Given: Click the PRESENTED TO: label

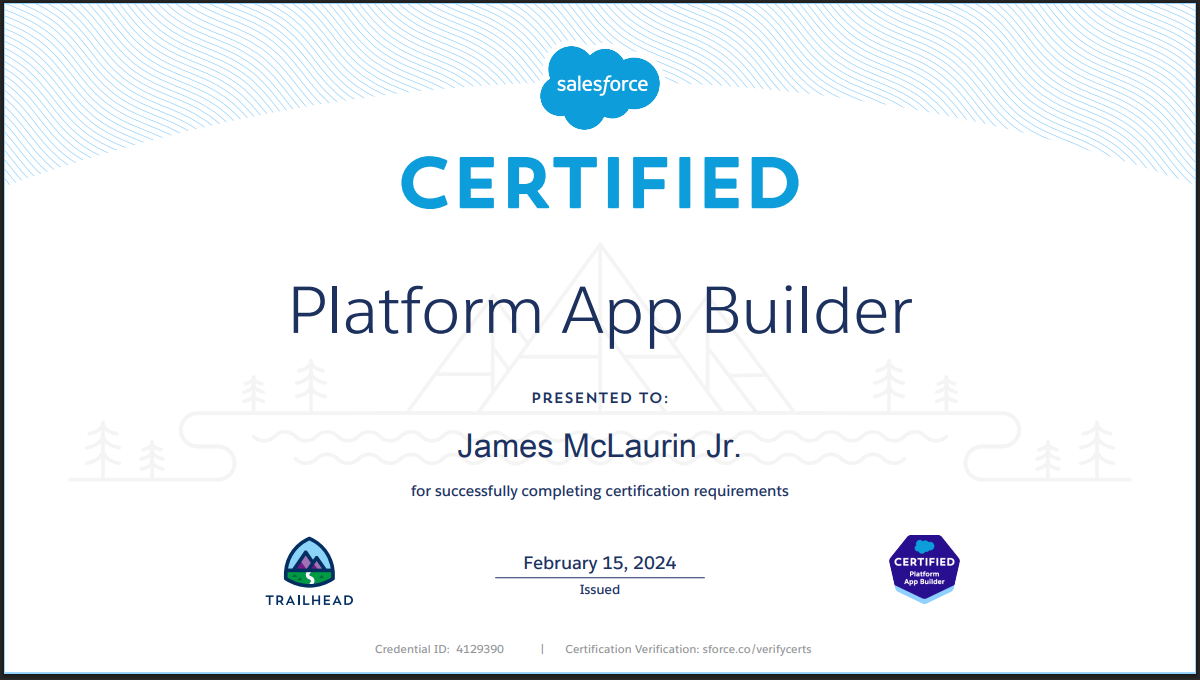Looking at the screenshot, I should coord(600,398).
